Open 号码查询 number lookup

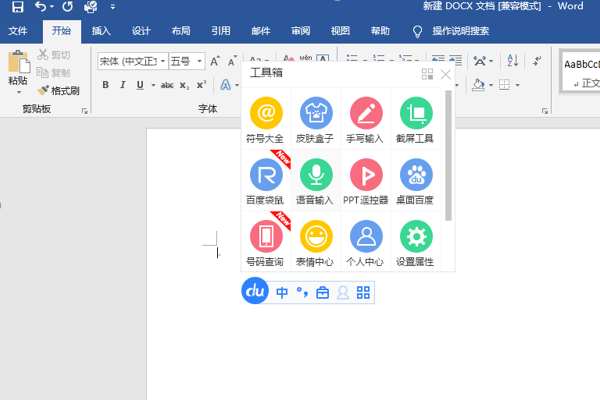(266, 242)
